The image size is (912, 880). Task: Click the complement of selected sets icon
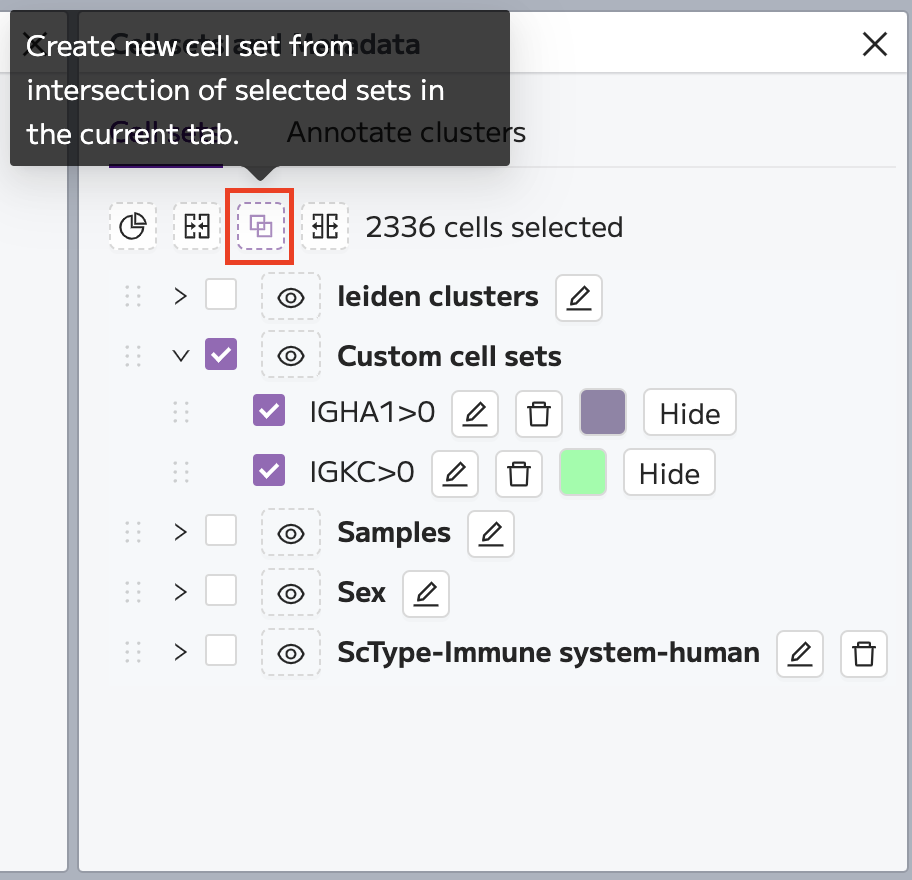click(x=325, y=226)
